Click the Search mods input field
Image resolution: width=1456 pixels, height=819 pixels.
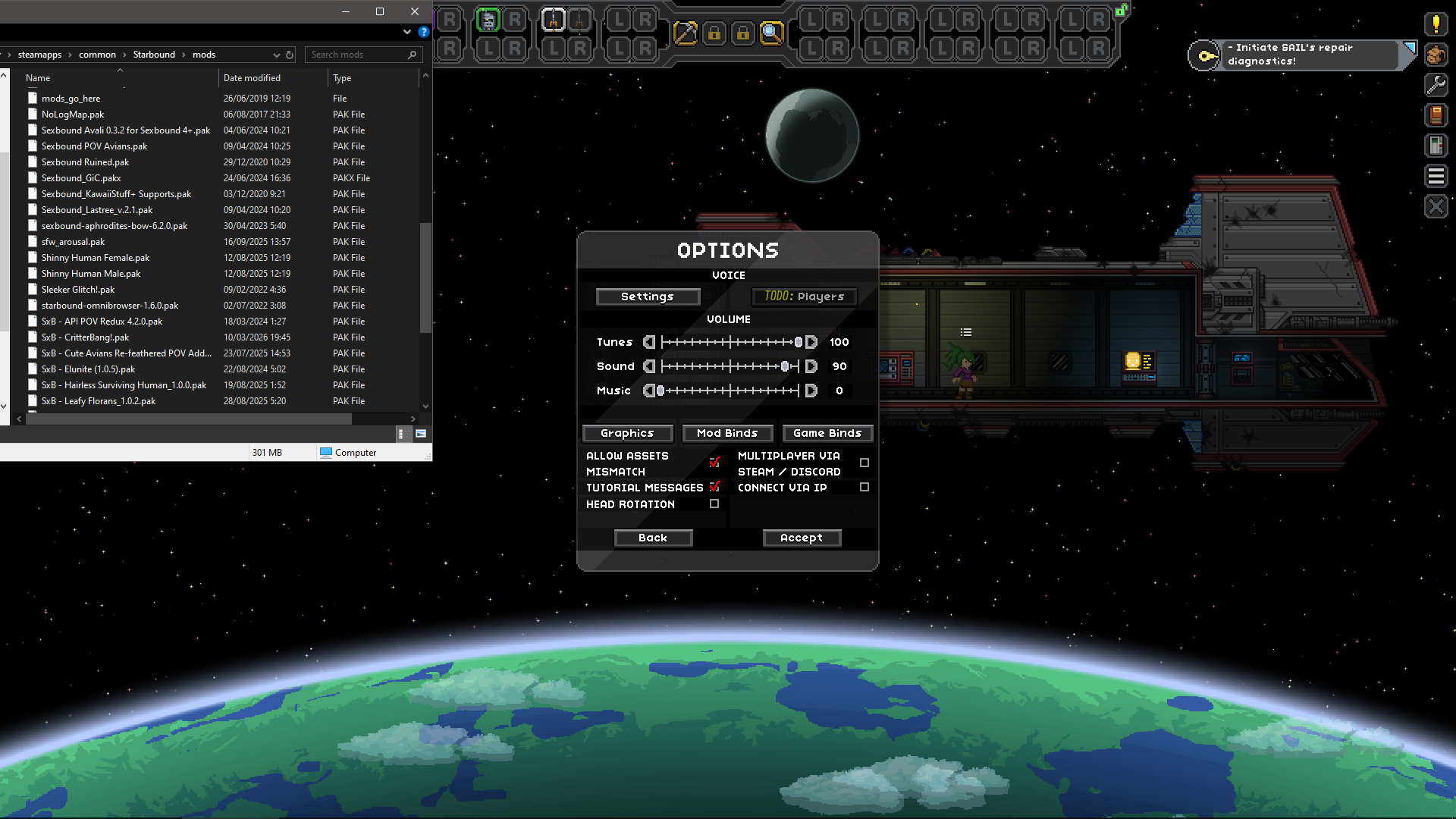(x=363, y=55)
